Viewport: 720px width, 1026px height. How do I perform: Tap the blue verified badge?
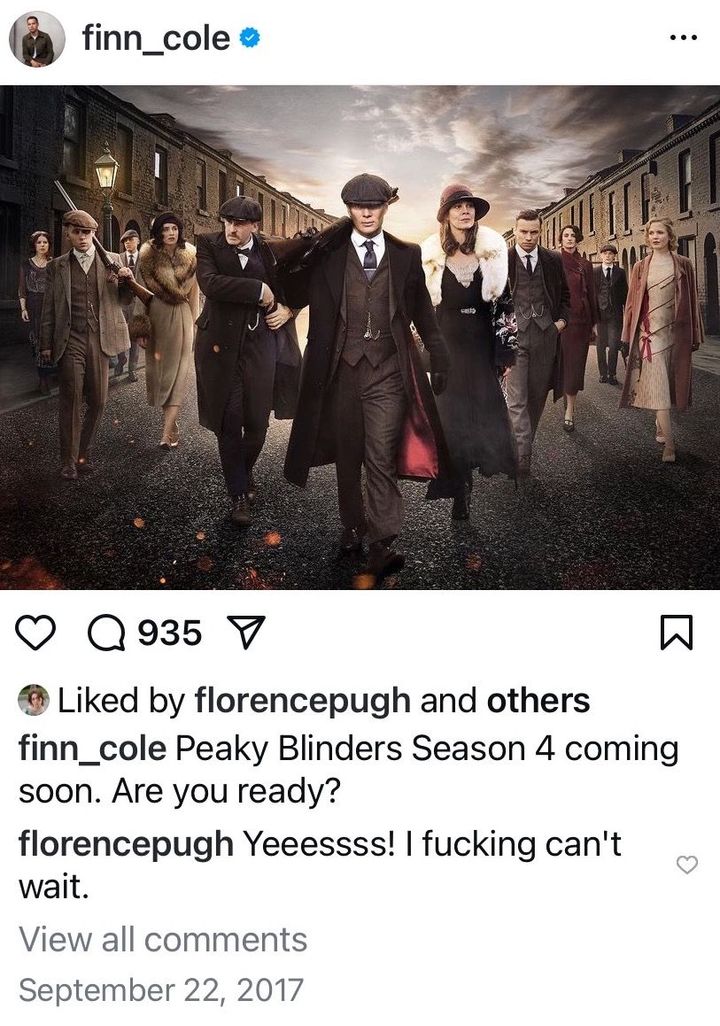(249, 39)
